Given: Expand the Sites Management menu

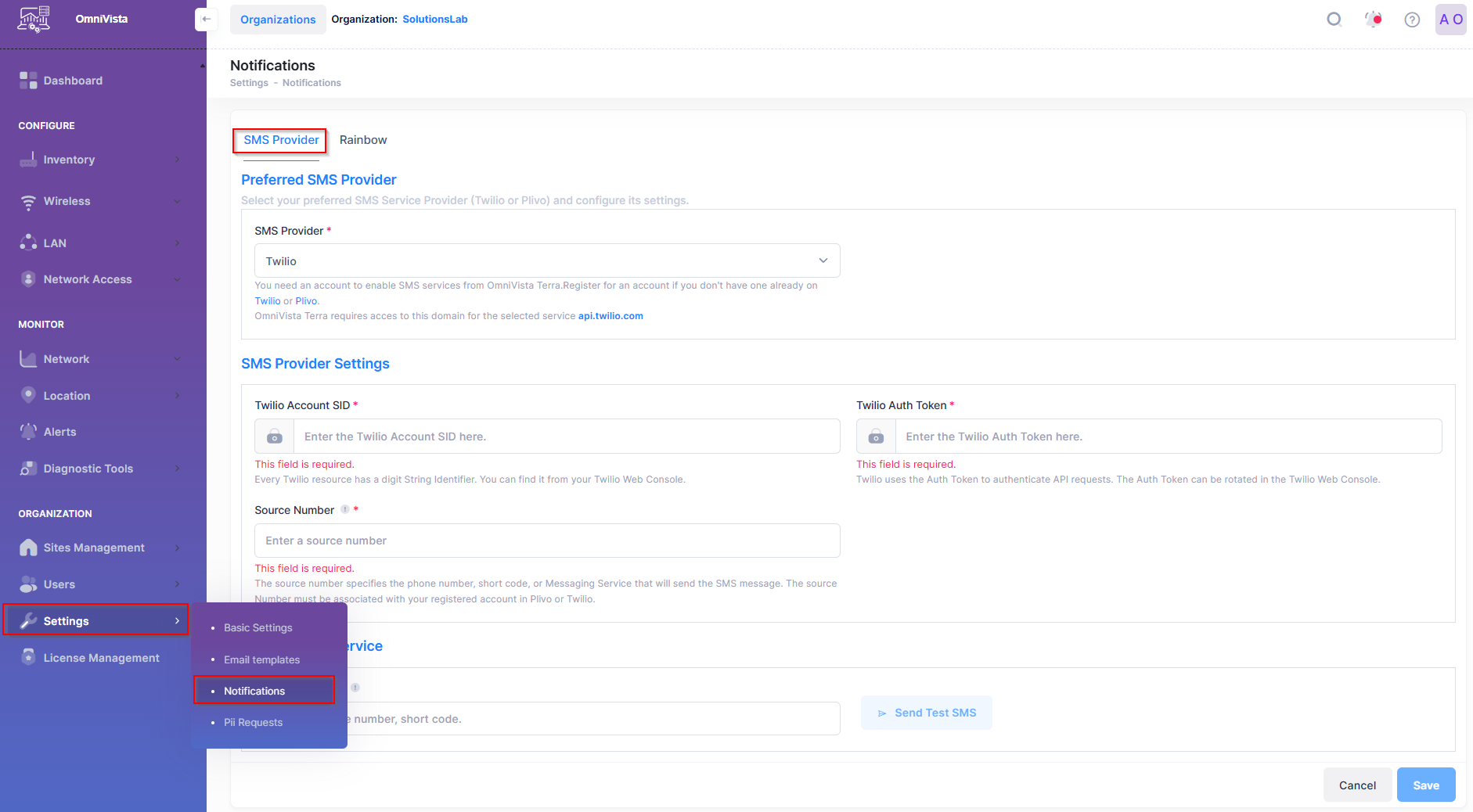Looking at the screenshot, I should 100,548.
